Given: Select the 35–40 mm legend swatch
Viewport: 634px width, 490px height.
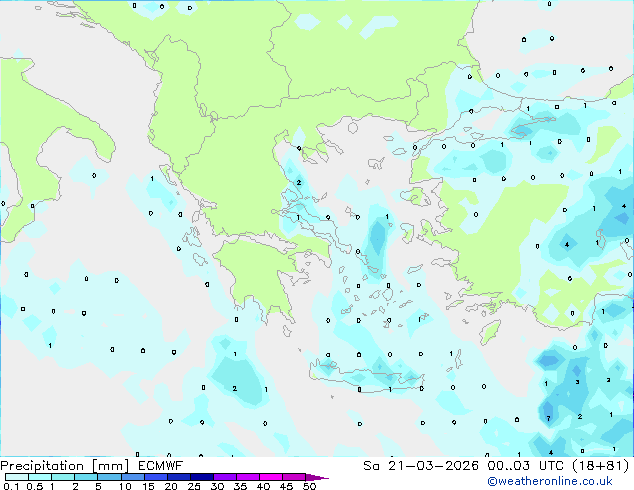Looking at the screenshot, I should 247,477.
